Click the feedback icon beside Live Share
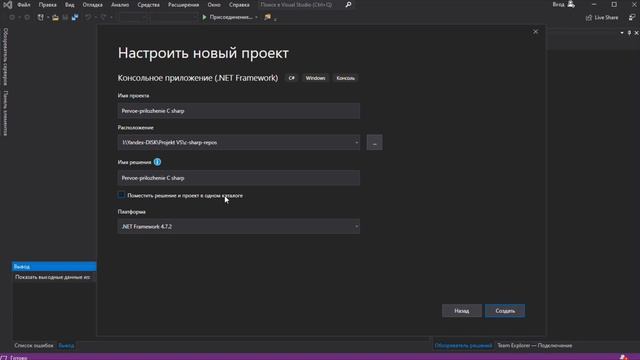Image resolution: width=640 pixels, height=360 pixels. (x=632, y=18)
